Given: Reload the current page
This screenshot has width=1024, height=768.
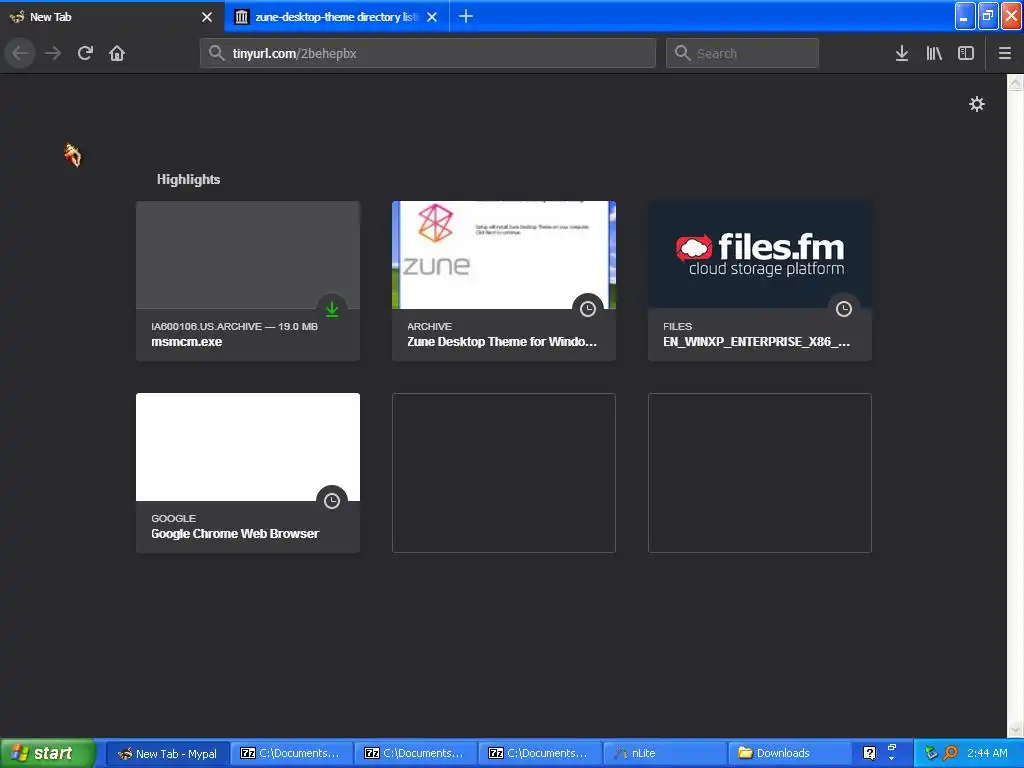Looking at the screenshot, I should click(x=85, y=53).
